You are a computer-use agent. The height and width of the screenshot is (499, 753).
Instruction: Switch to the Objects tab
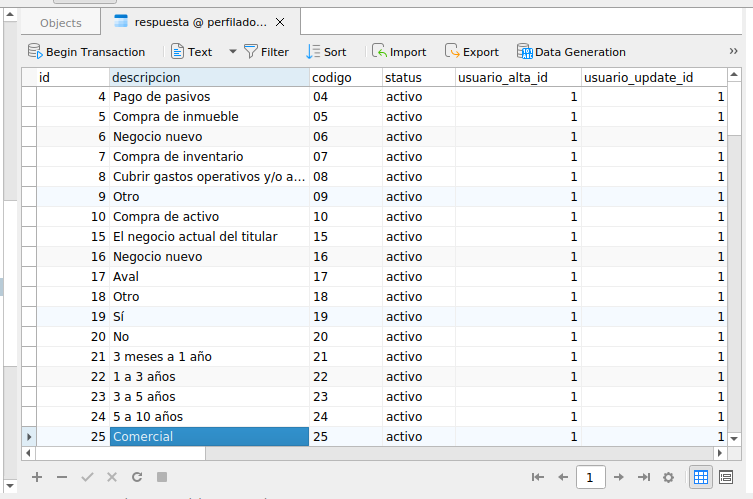point(61,23)
